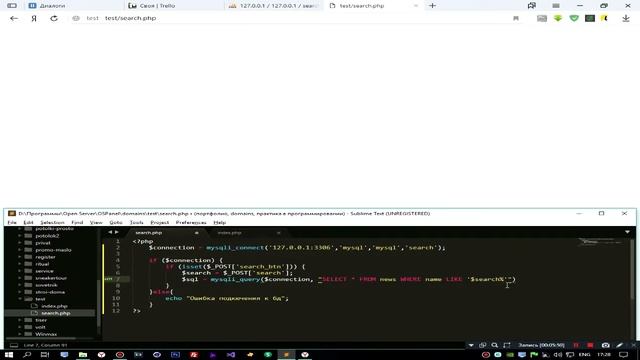Stop the screen recording
The image size is (640, 360).
(x=590, y=345)
